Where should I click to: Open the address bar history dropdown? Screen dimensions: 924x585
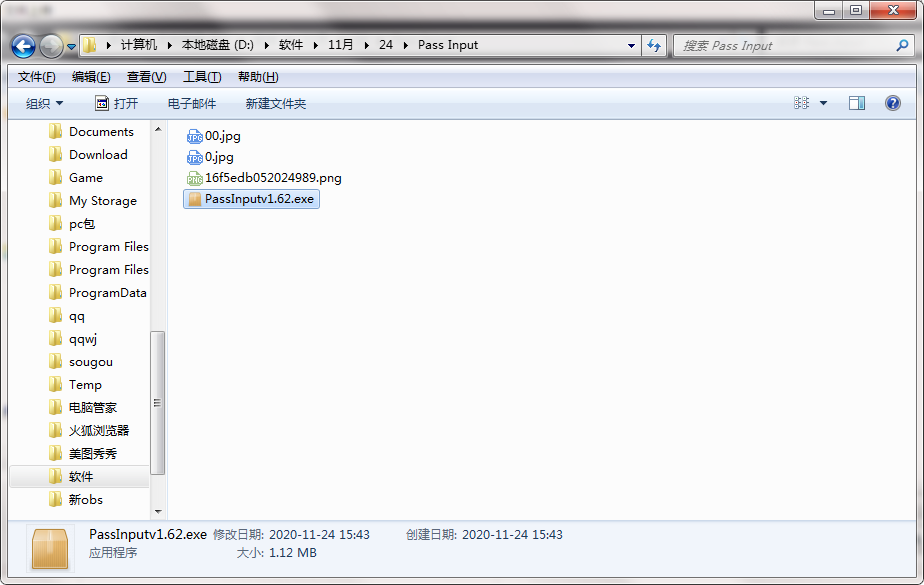[631, 45]
